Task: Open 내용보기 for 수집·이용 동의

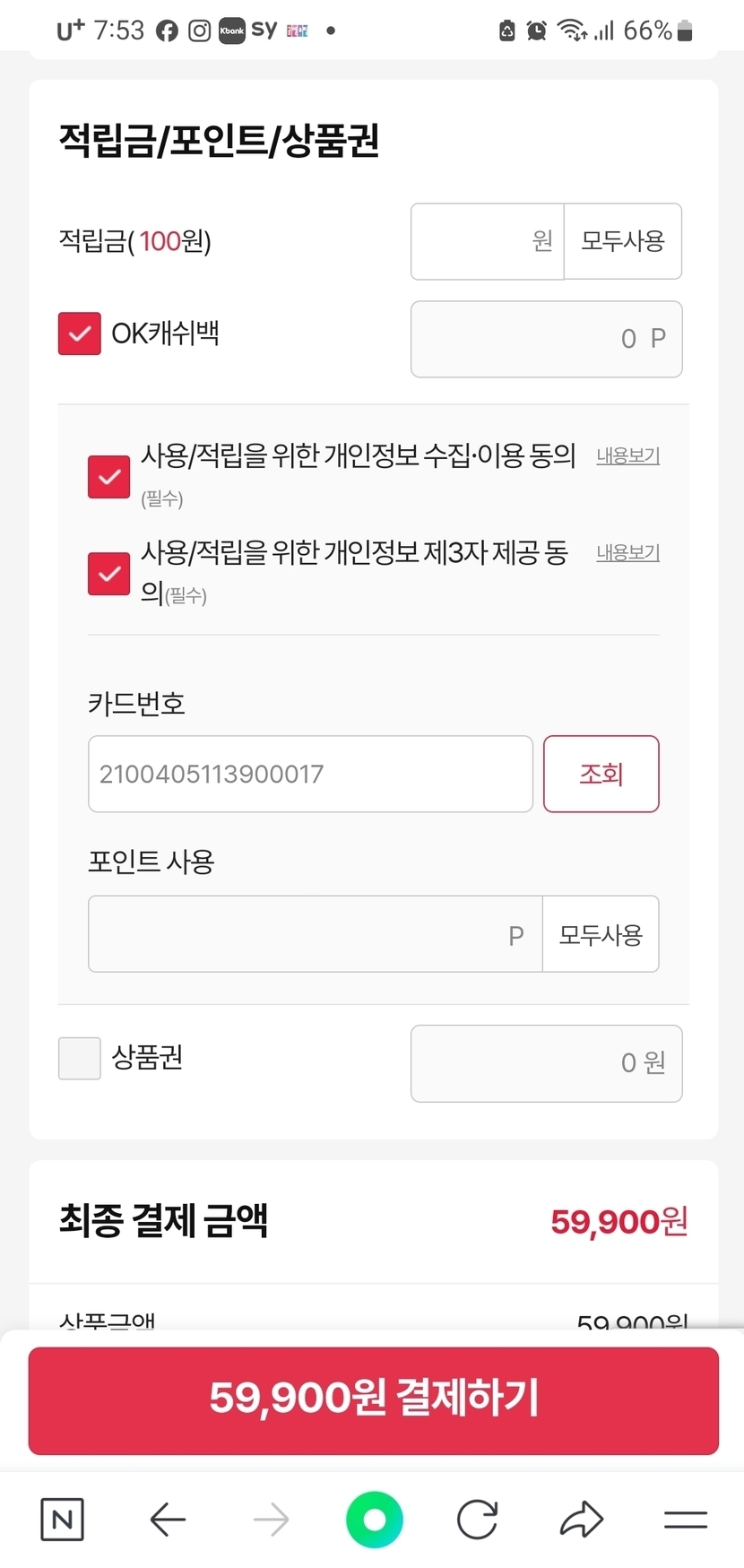Action: (x=627, y=455)
